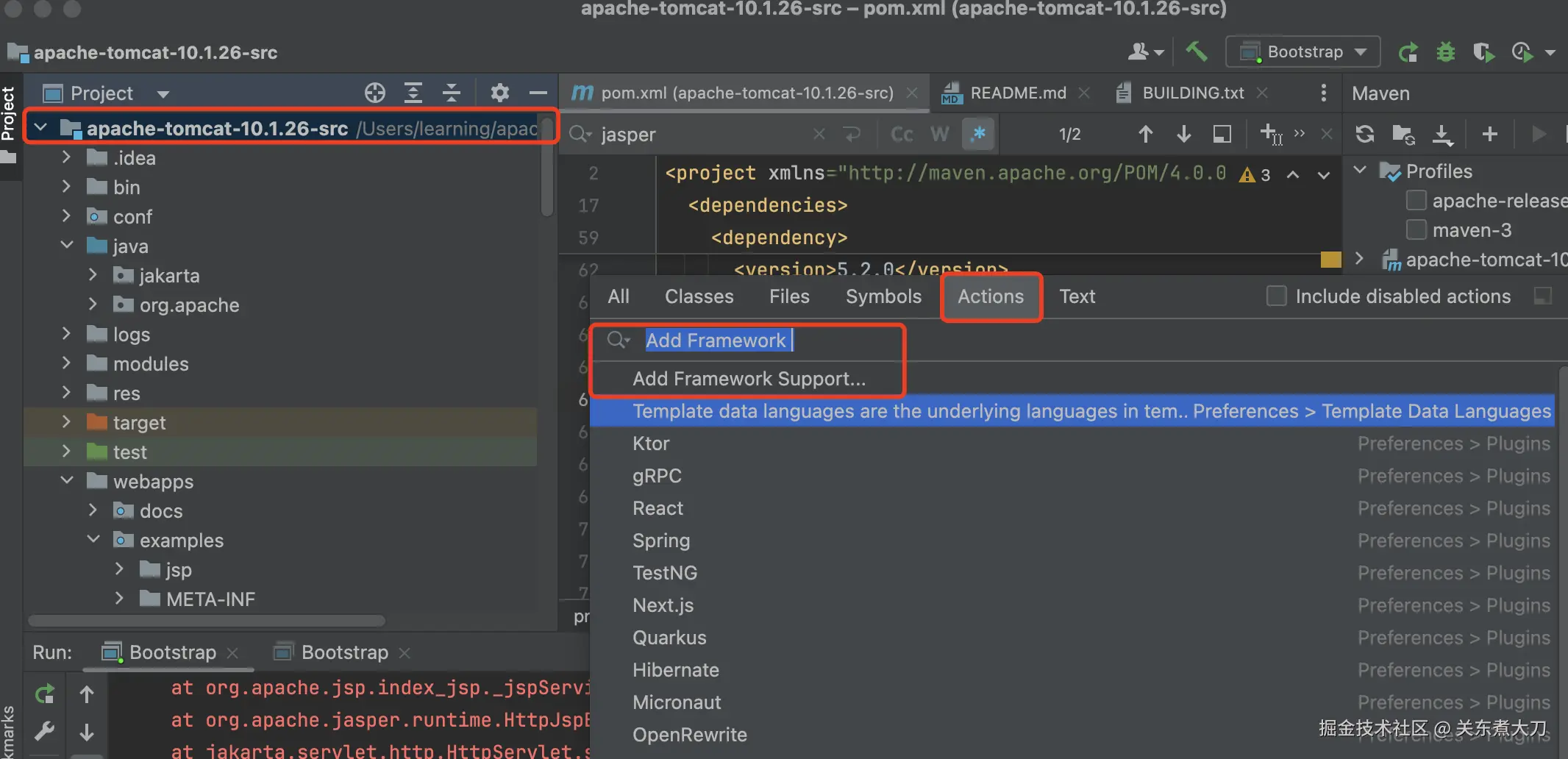Open the user account icon menu
Screen dimensions: 1568x759
coord(1145,51)
